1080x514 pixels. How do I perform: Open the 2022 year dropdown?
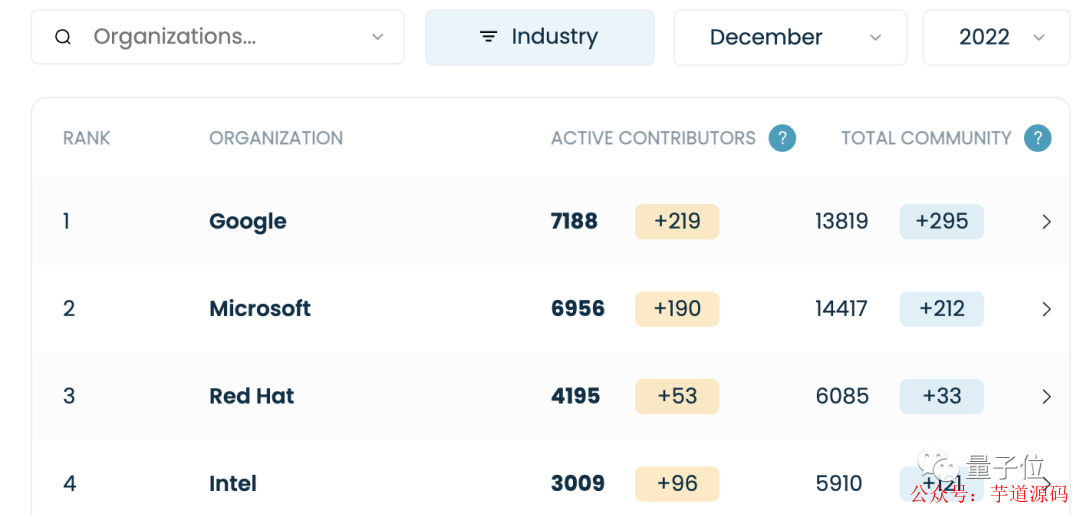click(996, 37)
